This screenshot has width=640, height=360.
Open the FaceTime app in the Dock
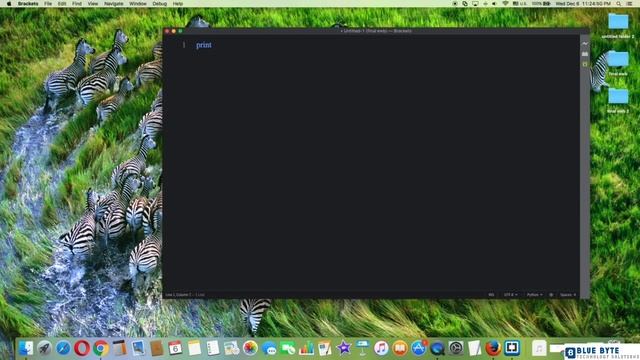(288, 348)
